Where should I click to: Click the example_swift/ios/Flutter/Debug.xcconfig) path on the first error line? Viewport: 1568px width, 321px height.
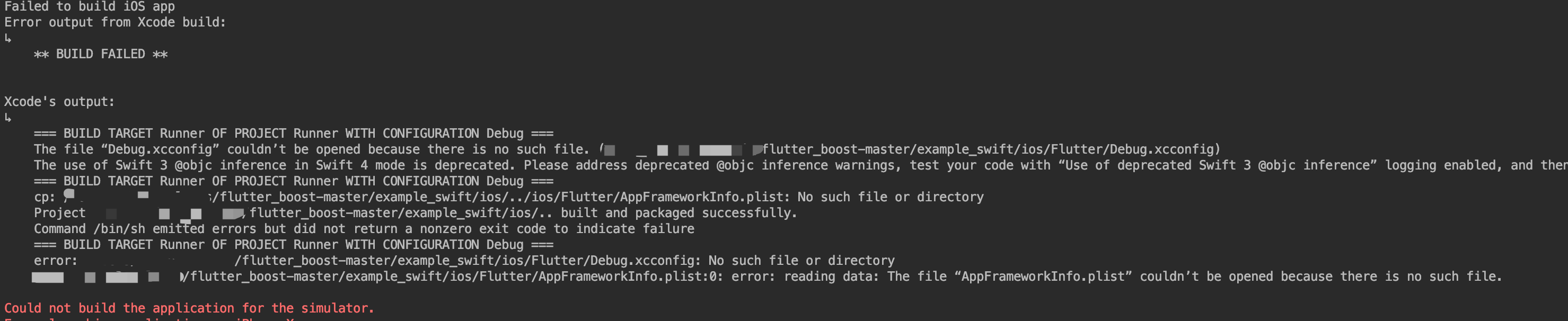click(x=992, y=149)
